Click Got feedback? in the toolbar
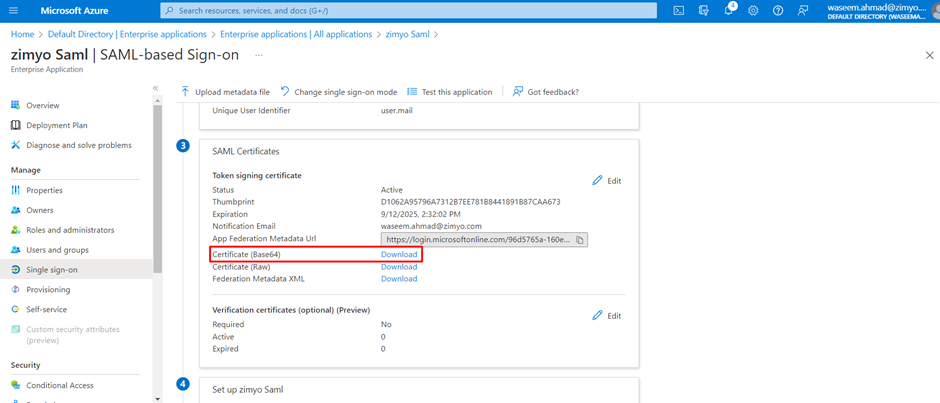The height and width of the screenshot is (403, 940). [546, 92]
